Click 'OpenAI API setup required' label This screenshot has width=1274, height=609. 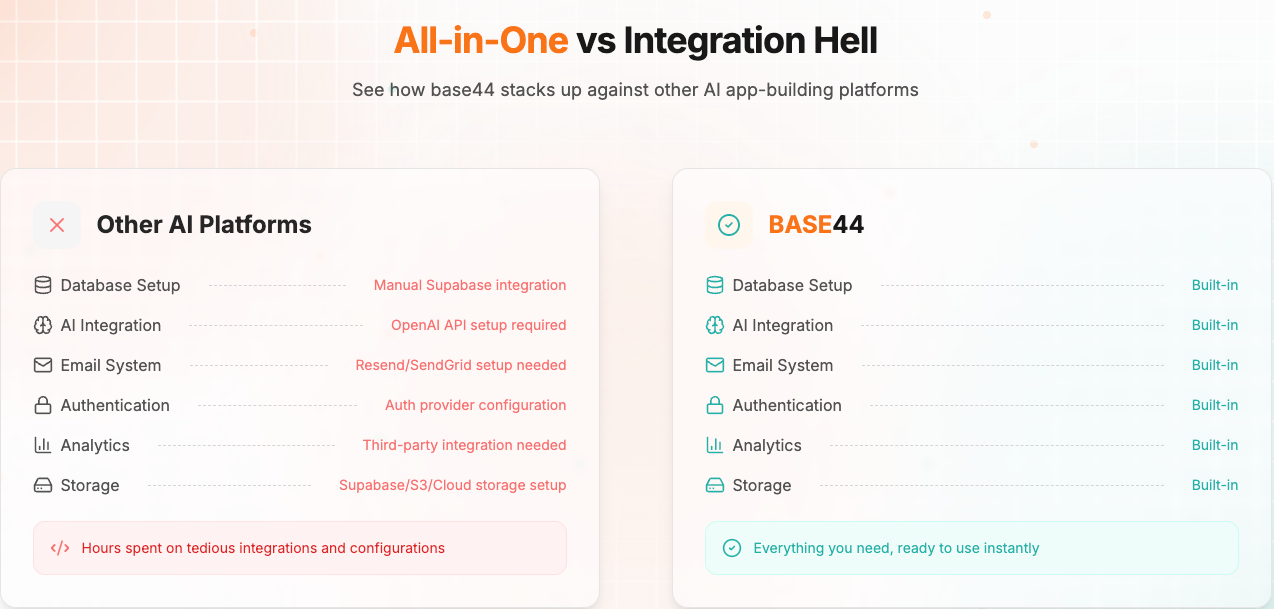pos(479,325)
